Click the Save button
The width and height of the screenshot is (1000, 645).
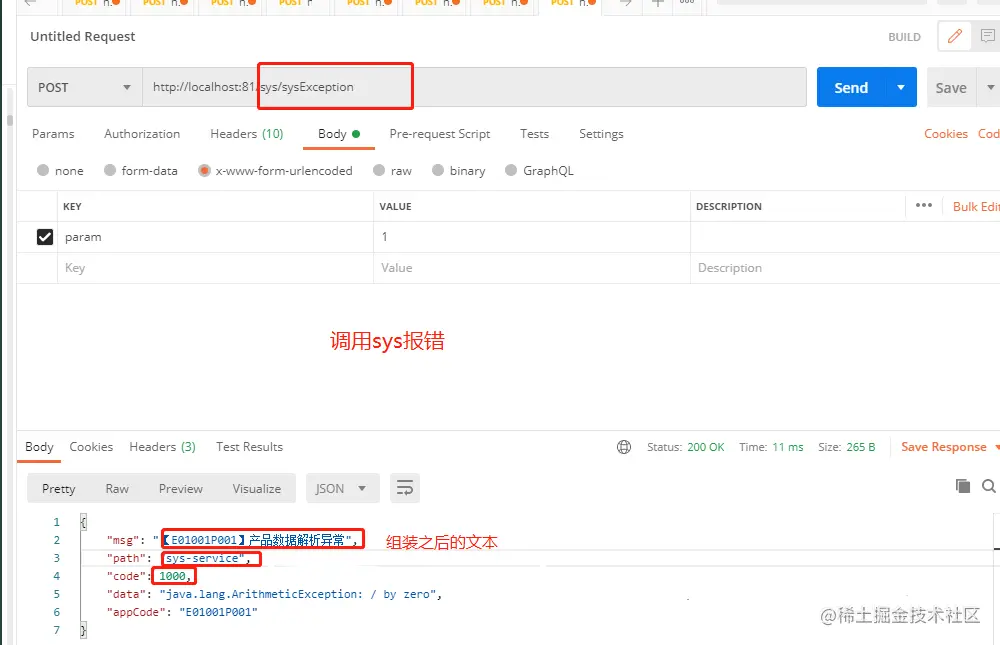951,87
